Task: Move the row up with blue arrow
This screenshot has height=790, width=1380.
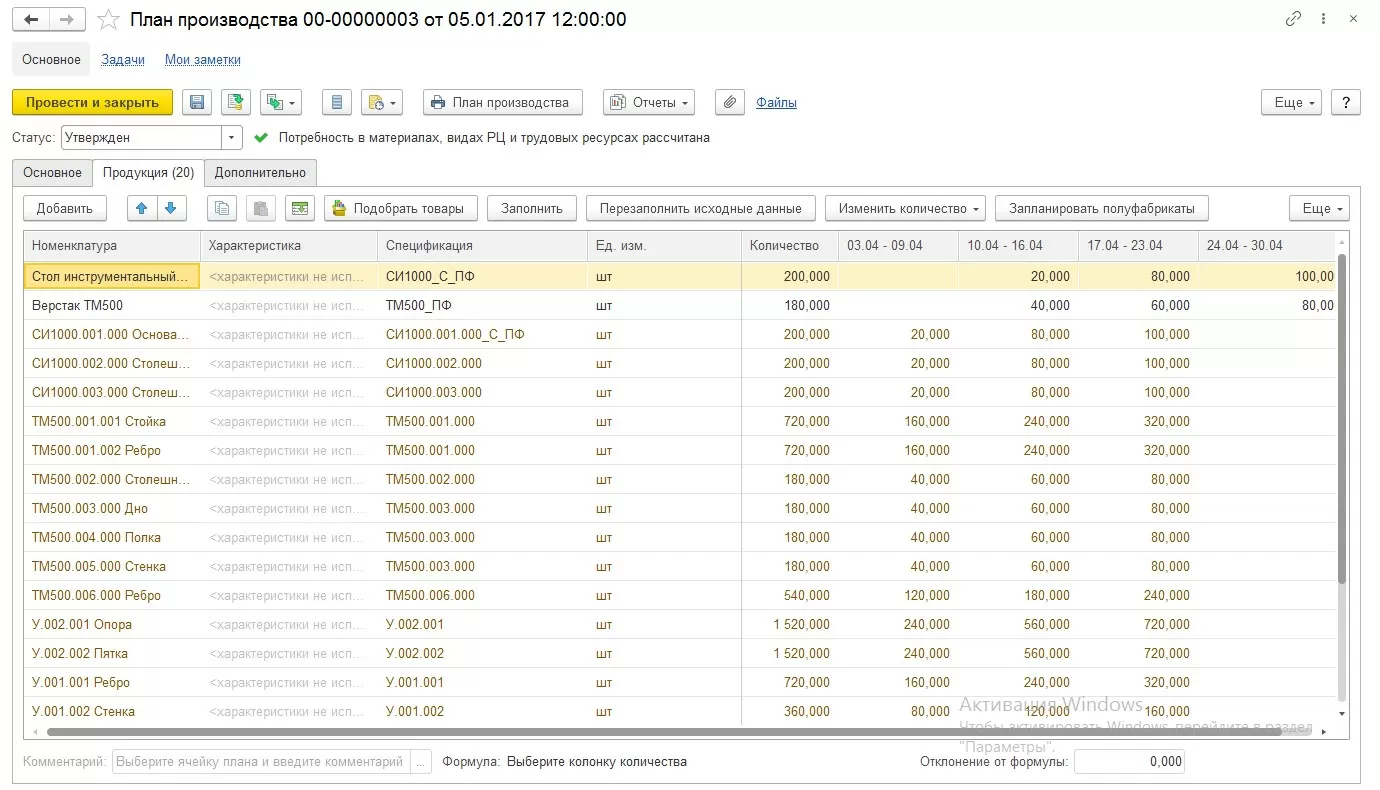Action: tap(142, 208)
